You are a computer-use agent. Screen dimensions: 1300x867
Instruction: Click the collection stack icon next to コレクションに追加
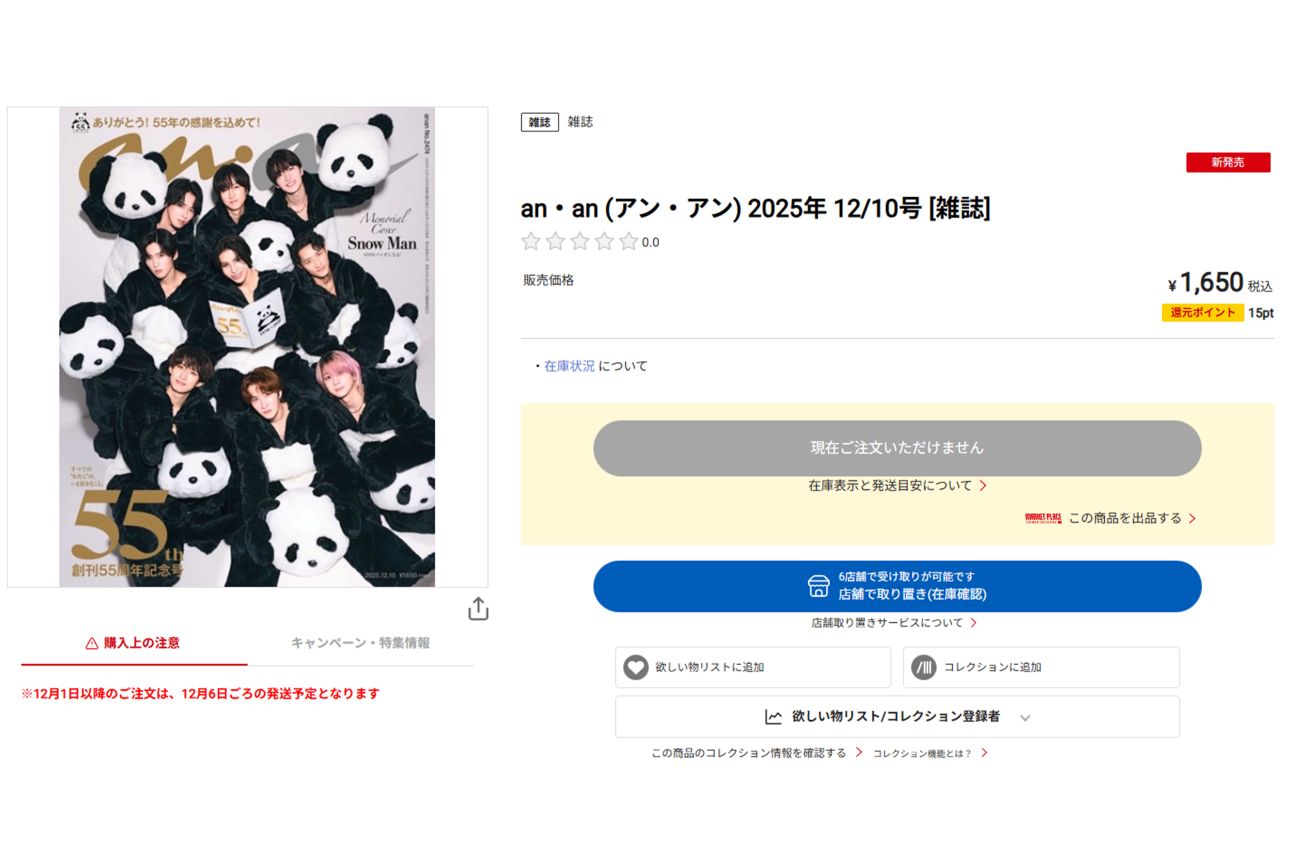(x=925, y=667)
